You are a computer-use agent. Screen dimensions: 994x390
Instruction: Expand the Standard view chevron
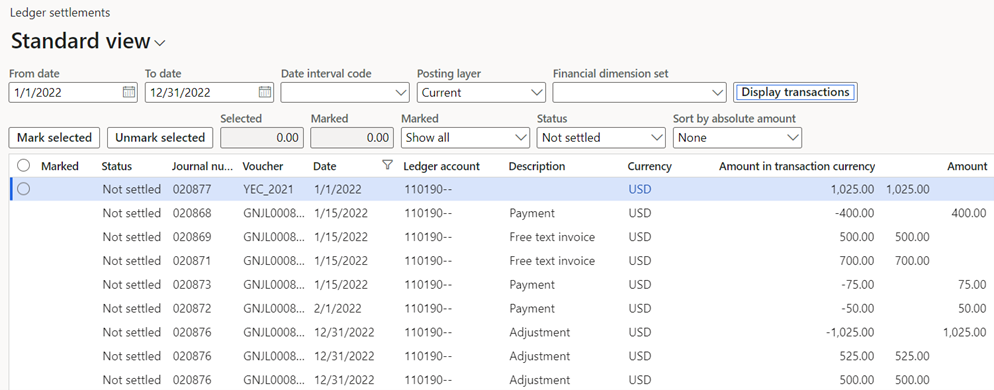click(x=160, y=43)
